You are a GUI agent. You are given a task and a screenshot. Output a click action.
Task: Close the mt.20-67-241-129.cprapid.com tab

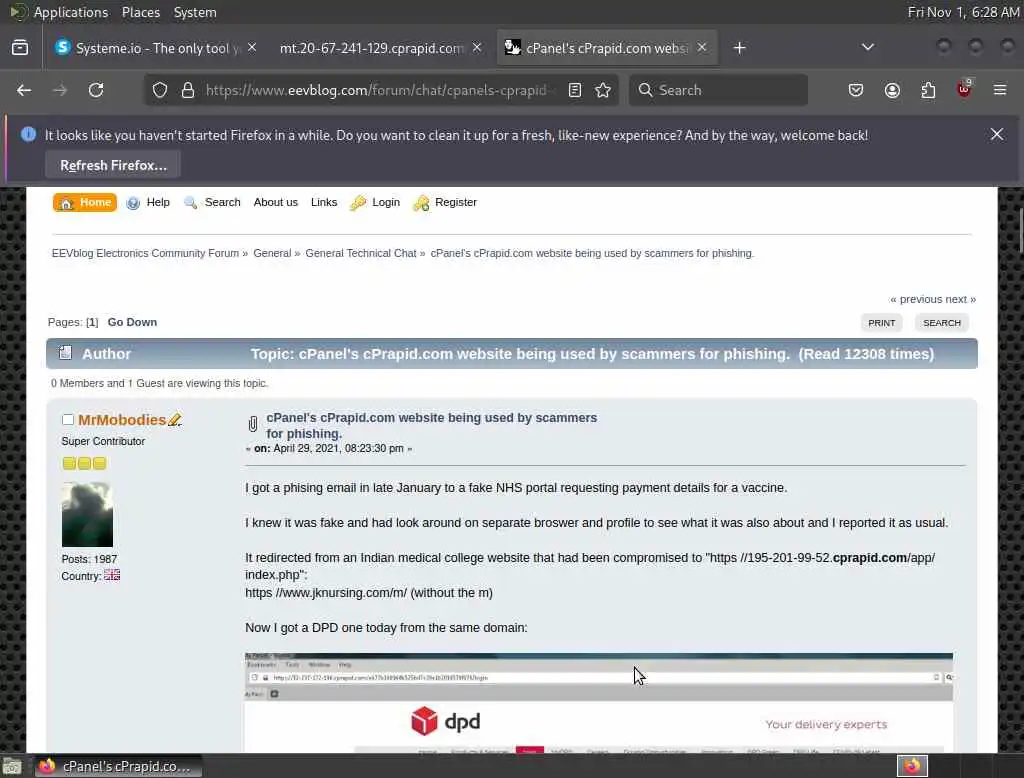[477, 48]
